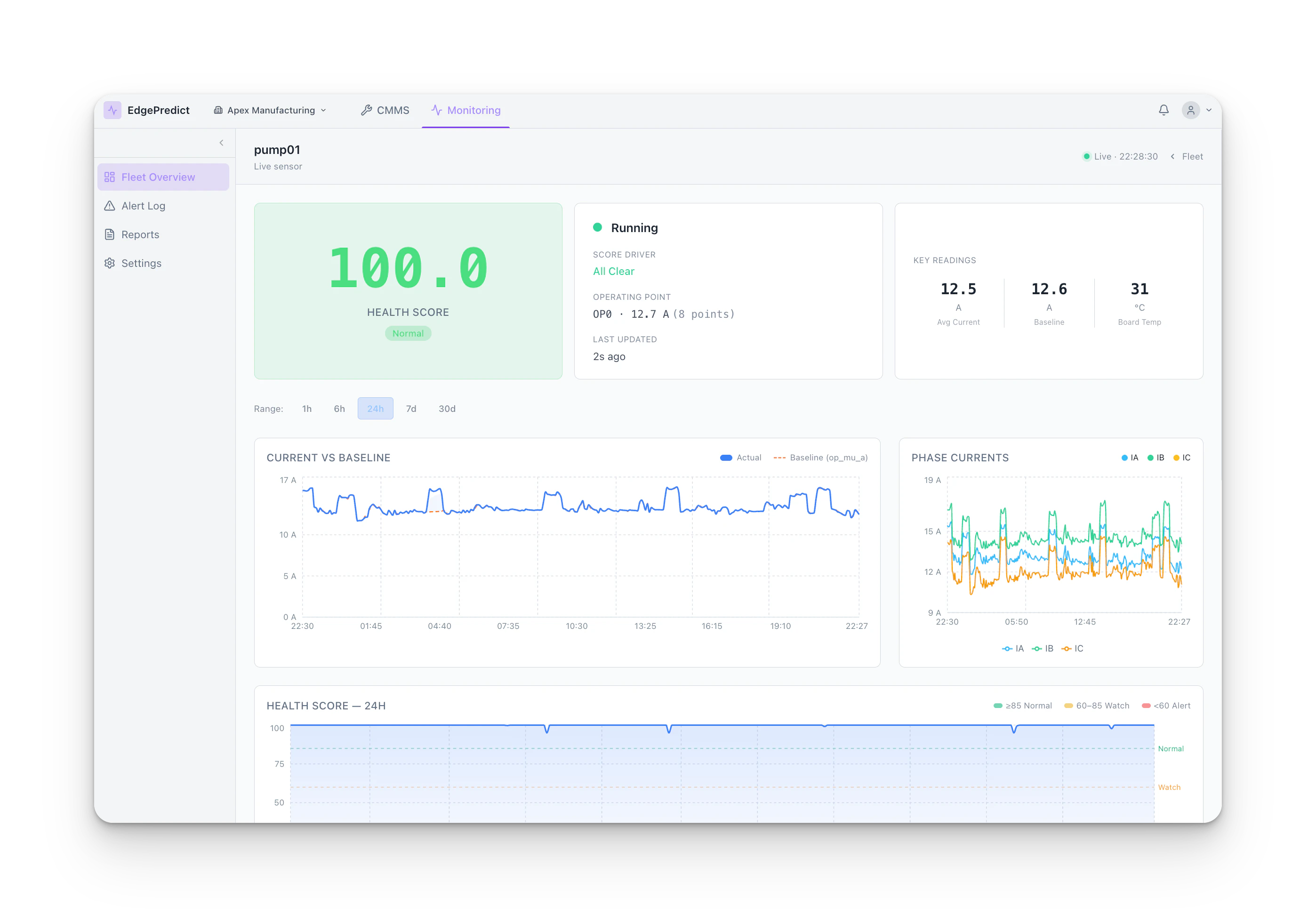Expand the Apex Manufacturing organization dropdown
Screen dimensions: 1316x917
point(270,110)
